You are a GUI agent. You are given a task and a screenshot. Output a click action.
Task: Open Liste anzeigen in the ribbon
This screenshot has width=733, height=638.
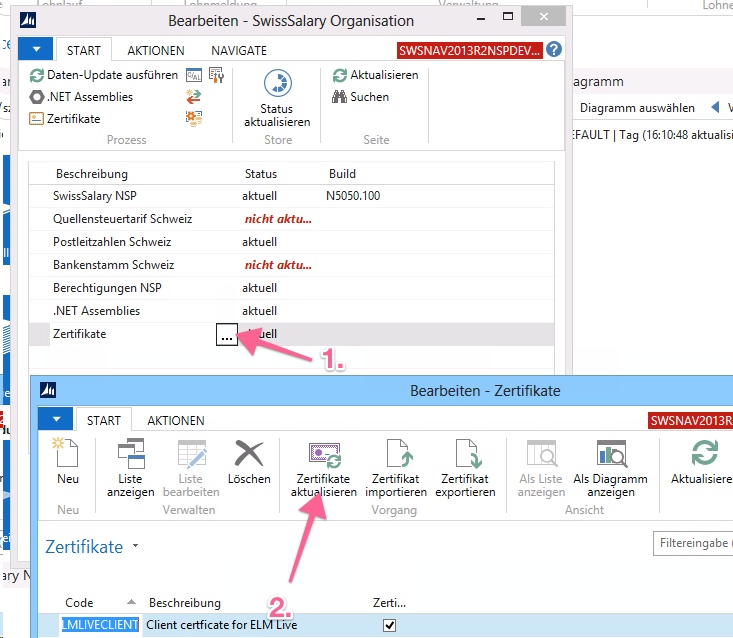(130, 456)
